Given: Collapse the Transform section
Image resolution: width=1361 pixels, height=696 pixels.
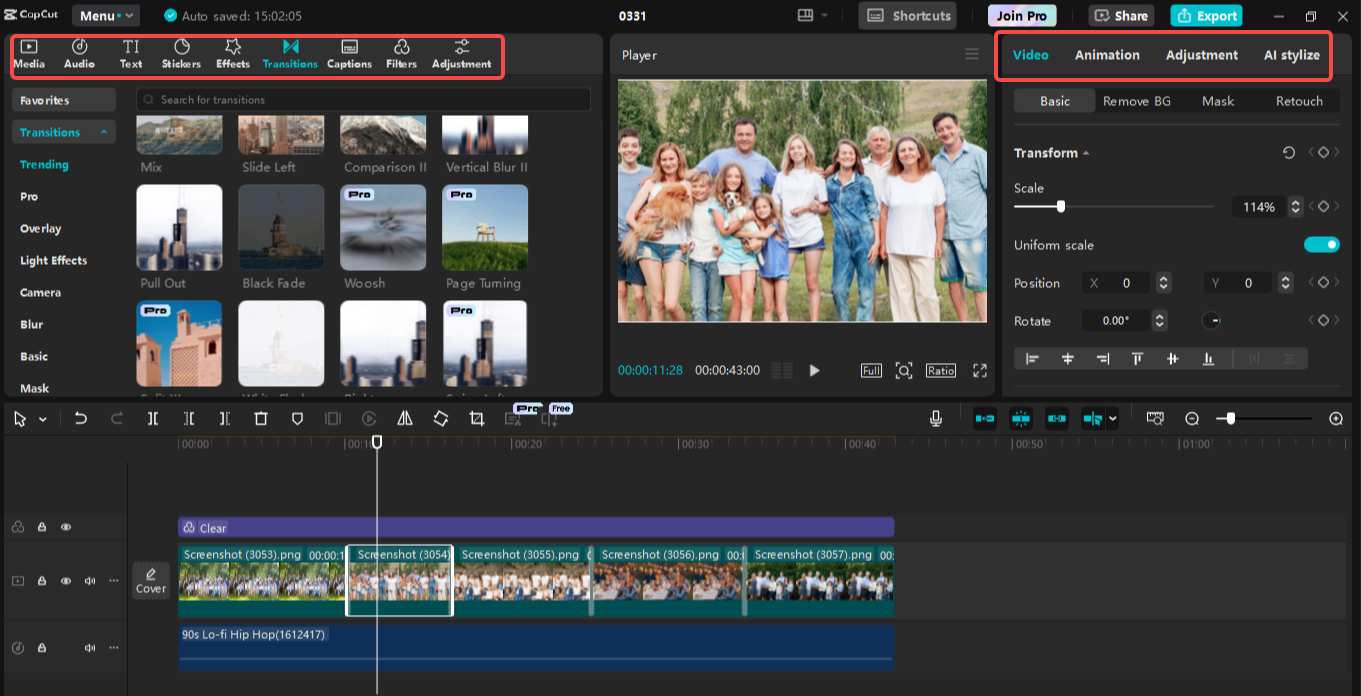Looking at the screenshot, I should click(1086, 153).
